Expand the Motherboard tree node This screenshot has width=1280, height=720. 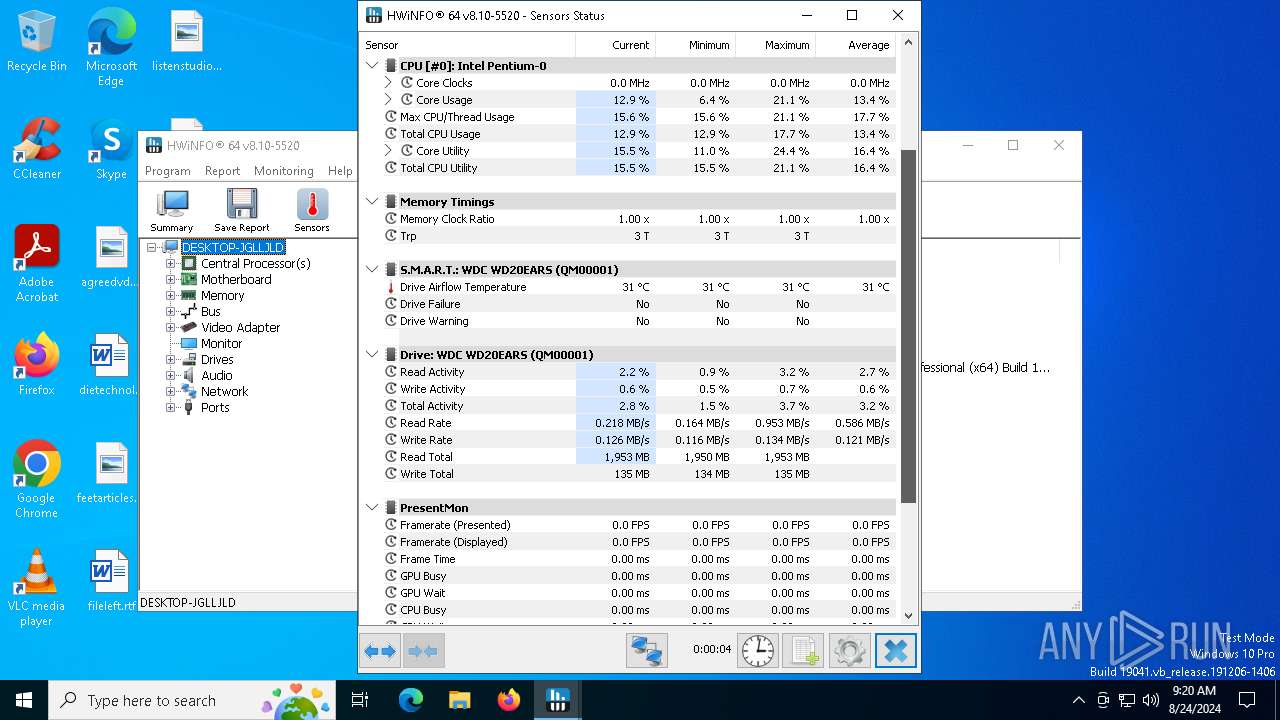[170, 280]
